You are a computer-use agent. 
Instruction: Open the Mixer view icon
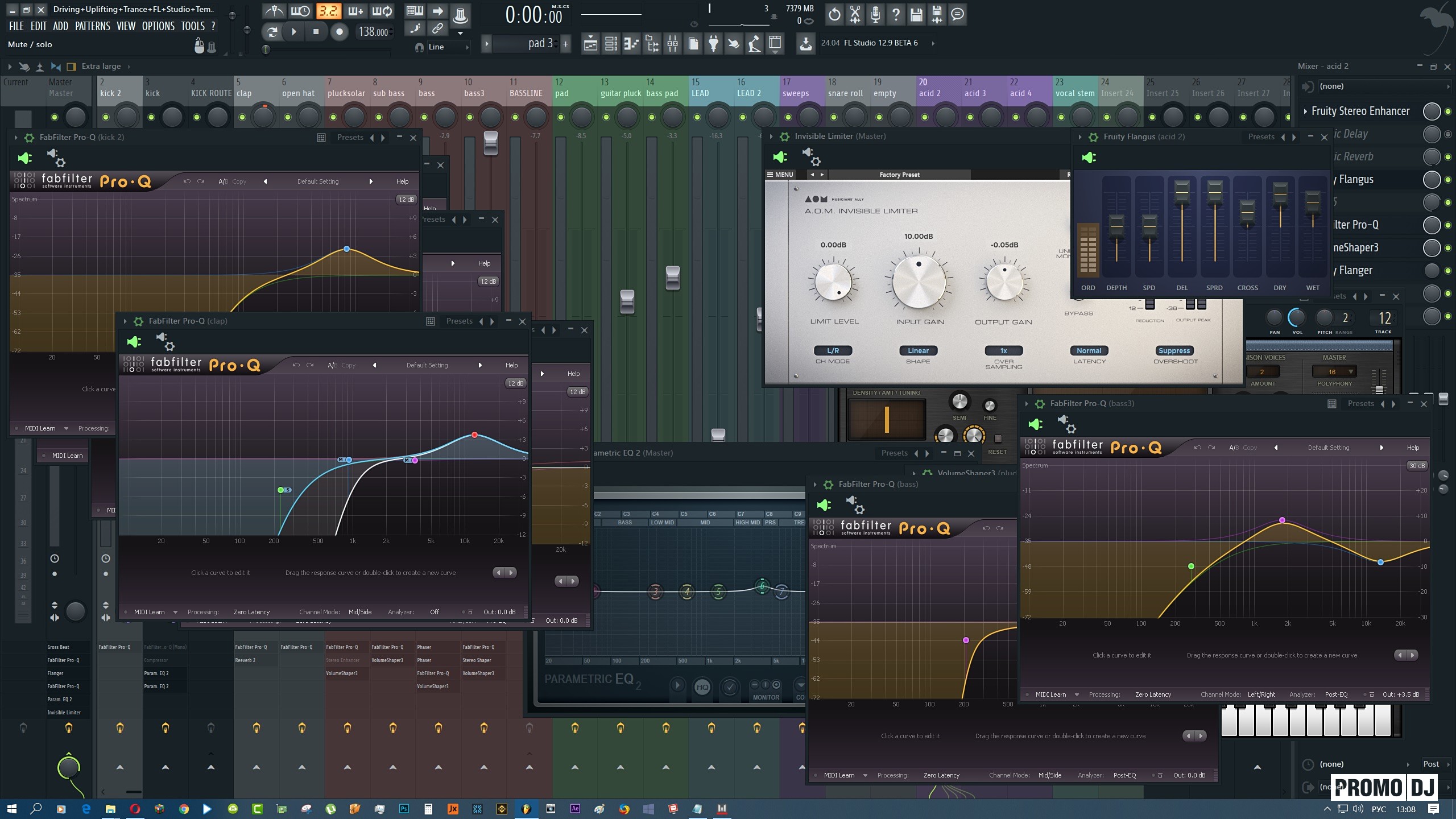coord(672,43)
